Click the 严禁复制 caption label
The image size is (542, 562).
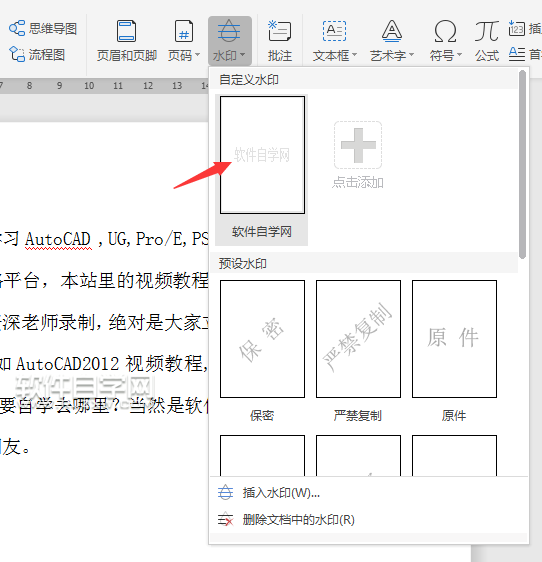pyautogui.click(x=358, y=416)
